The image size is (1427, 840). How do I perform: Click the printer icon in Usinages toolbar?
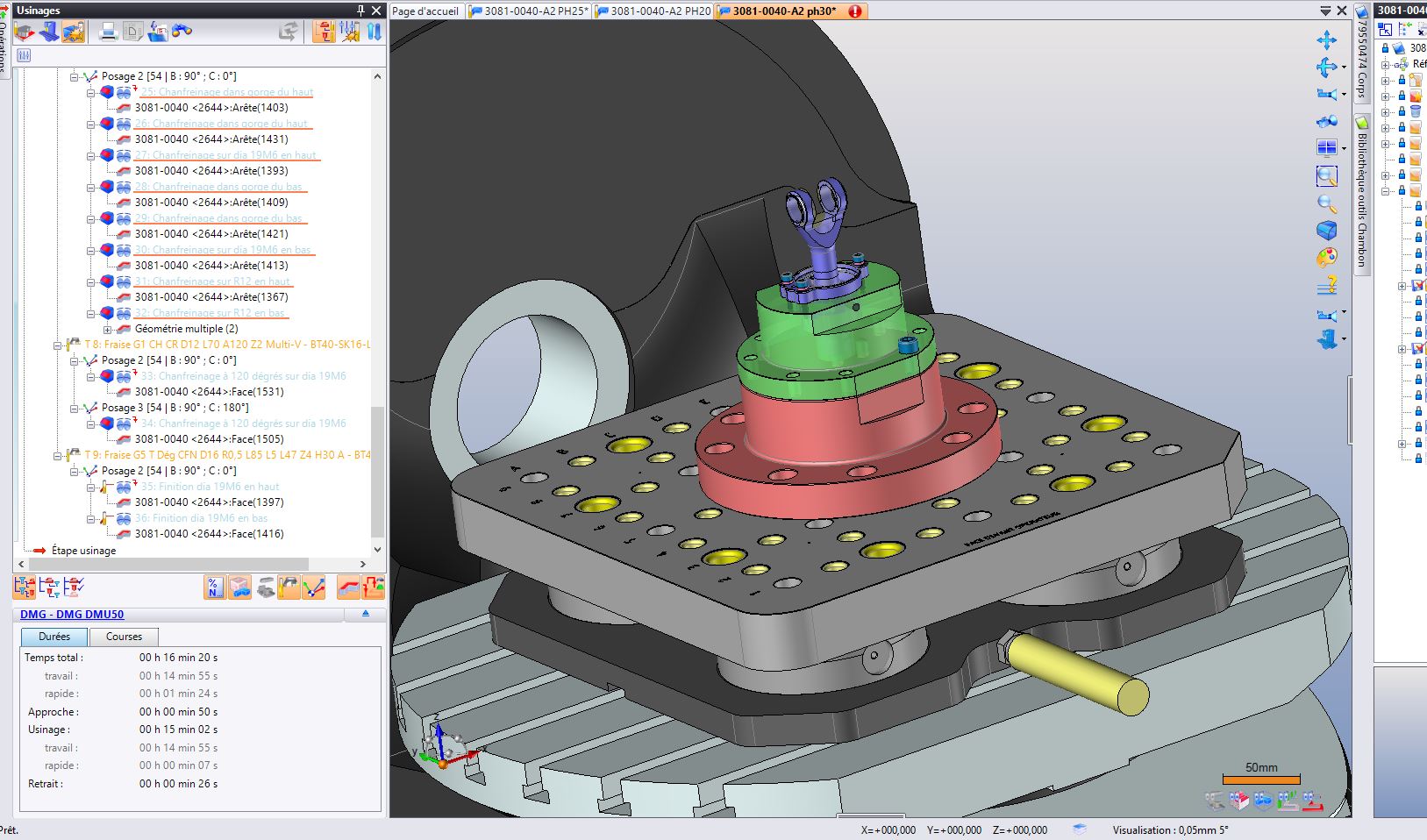click(x=109, y=32)
